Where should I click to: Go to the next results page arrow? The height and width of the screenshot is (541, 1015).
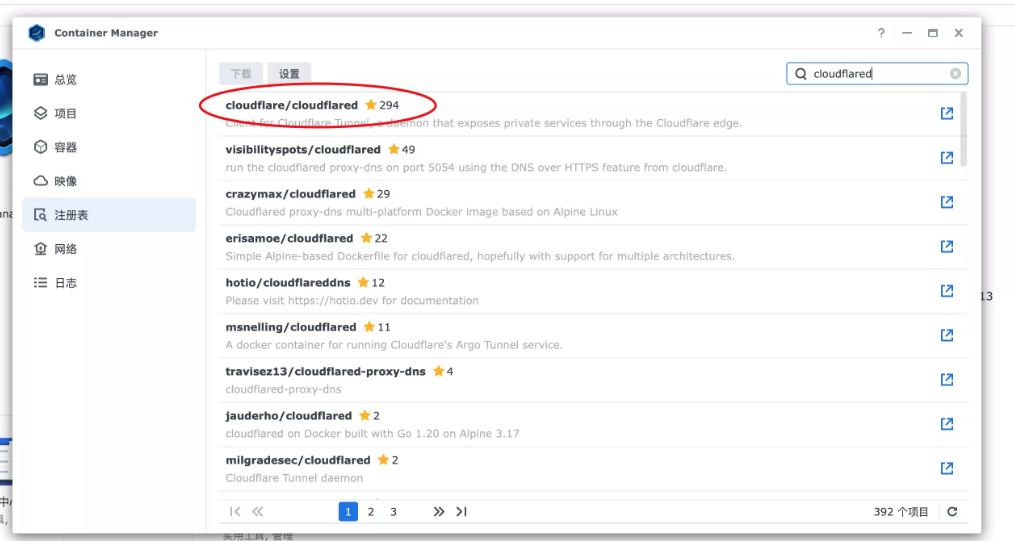[x=438, y=512]
